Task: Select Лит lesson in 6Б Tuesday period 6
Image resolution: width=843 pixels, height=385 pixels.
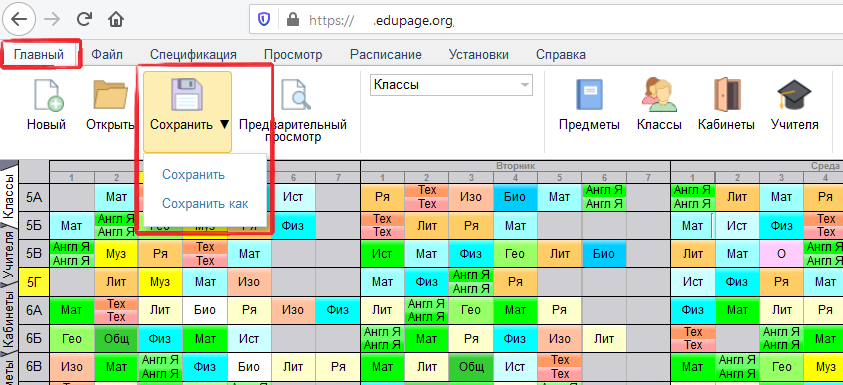Action: [x=604, y=339]
